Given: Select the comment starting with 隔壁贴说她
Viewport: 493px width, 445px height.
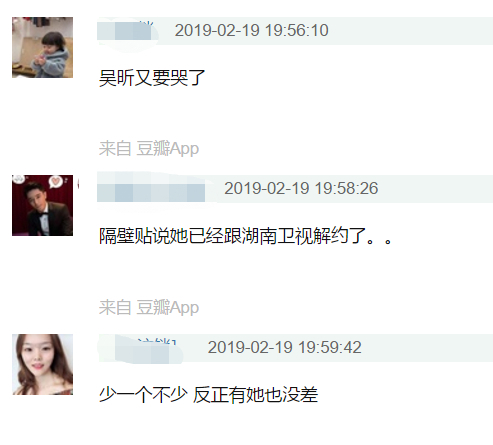Looking at the screenshot, I should [245, 236].
